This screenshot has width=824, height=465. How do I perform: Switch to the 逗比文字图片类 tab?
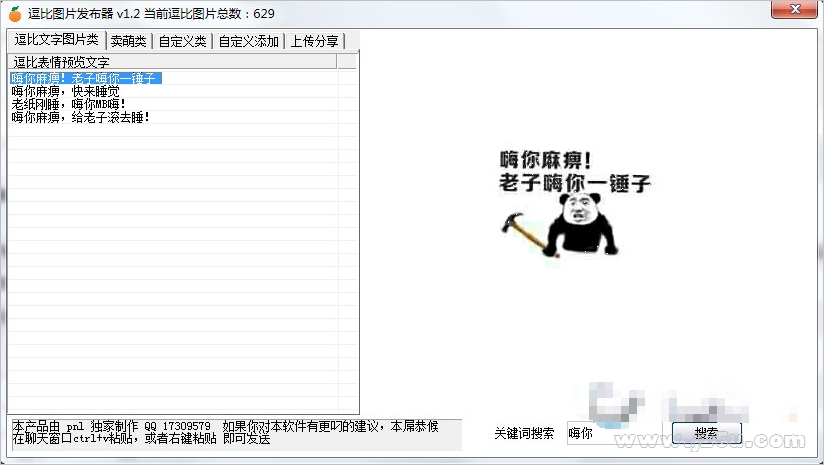[56, 40]
